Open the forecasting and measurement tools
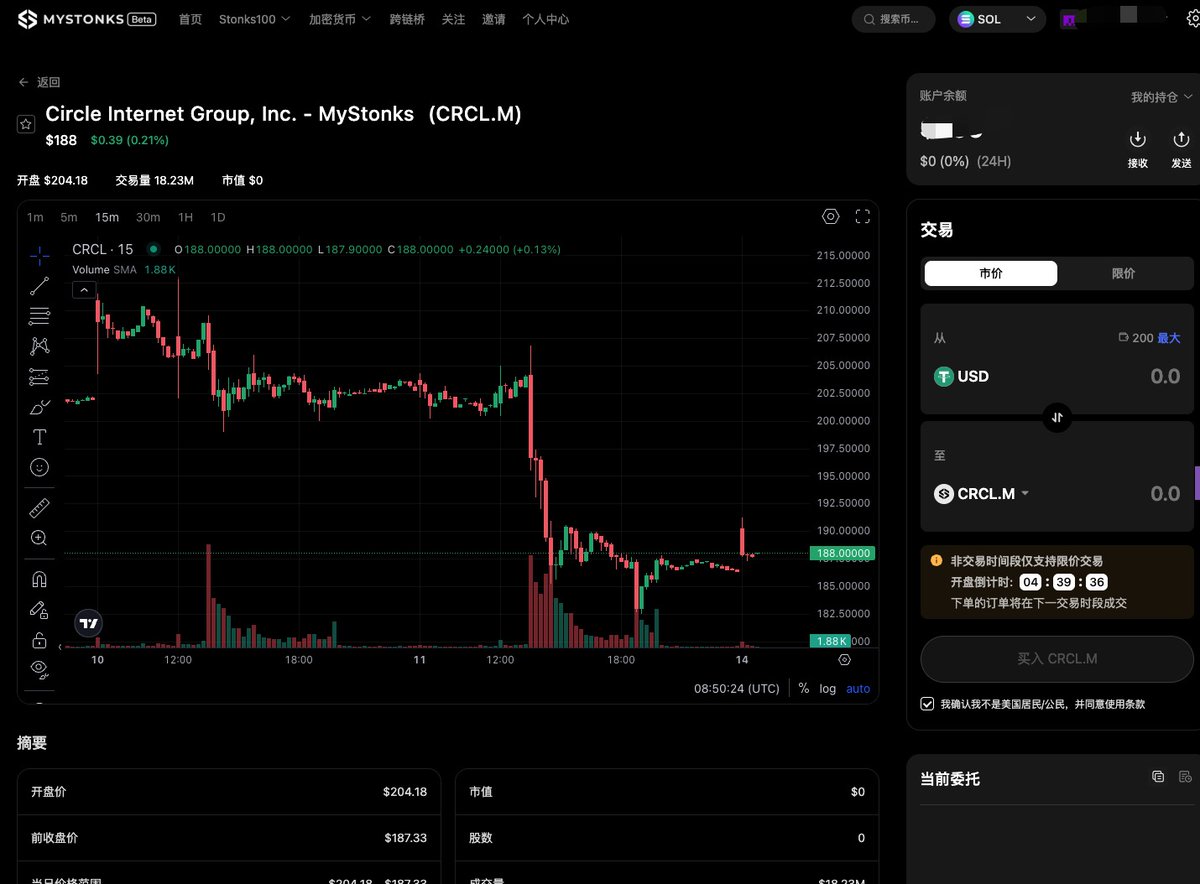The height and width of the screenshot is (884, 1200). tap(39, 377)
